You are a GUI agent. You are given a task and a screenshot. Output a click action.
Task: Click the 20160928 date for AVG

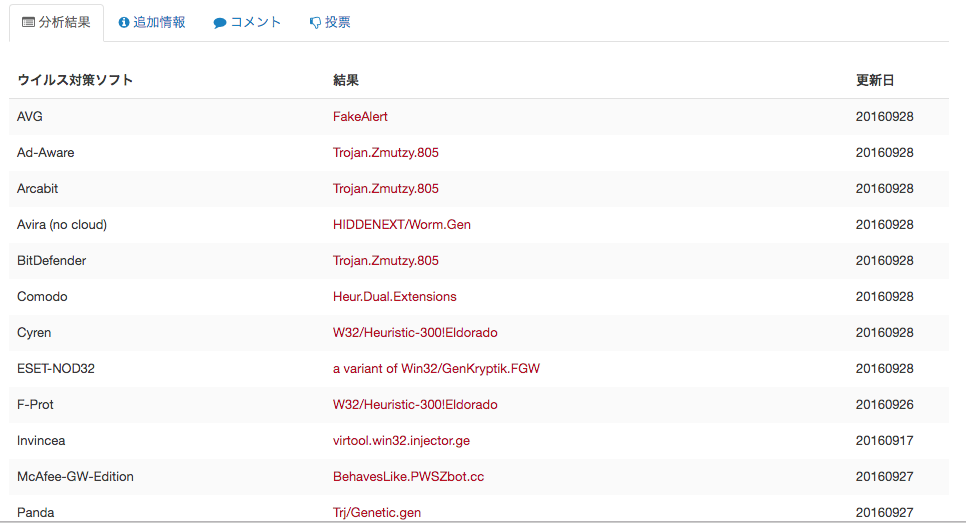point(885,116)
